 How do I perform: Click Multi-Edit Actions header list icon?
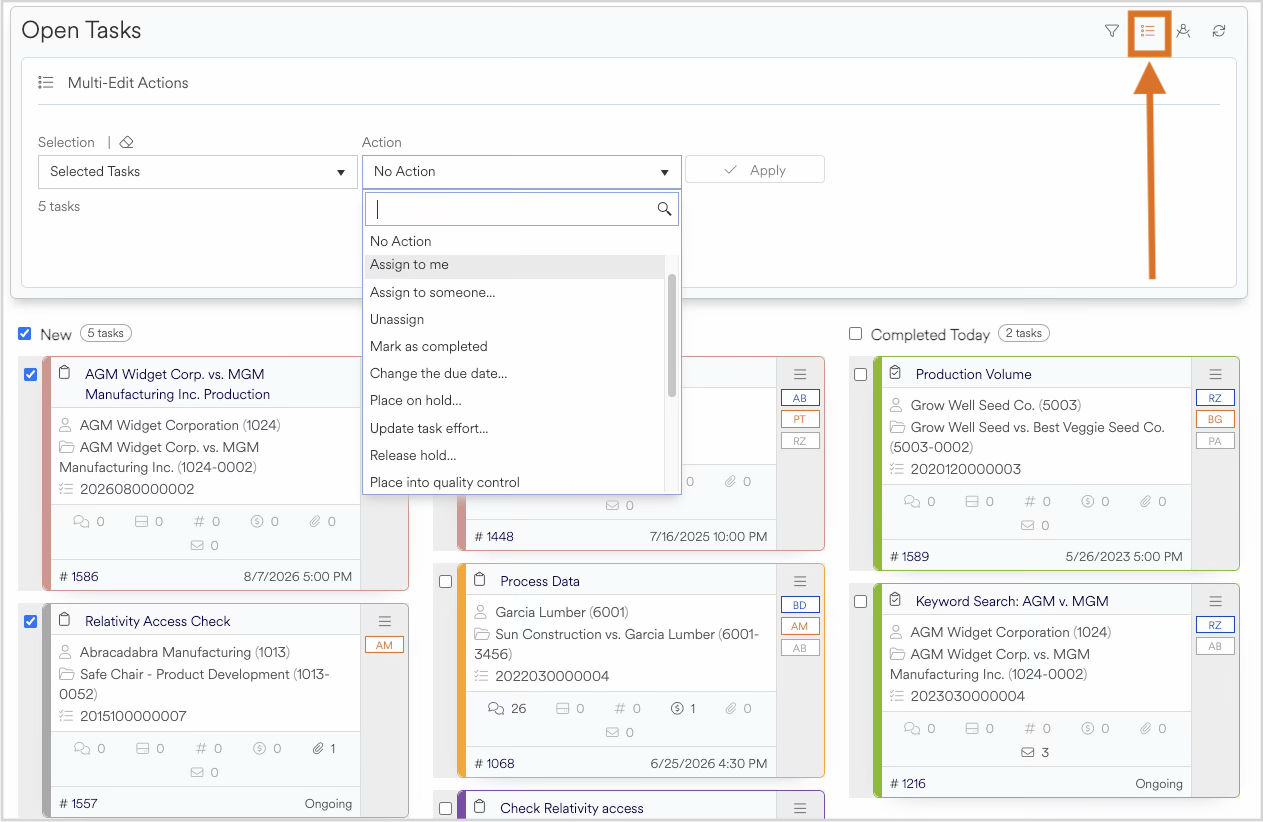click(x=46, y=83)
